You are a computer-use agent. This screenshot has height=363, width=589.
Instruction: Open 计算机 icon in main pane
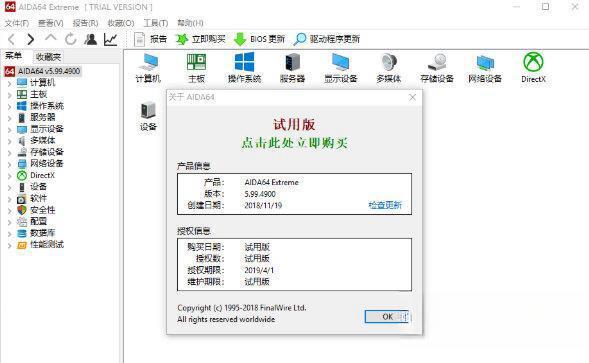[148, 68]
